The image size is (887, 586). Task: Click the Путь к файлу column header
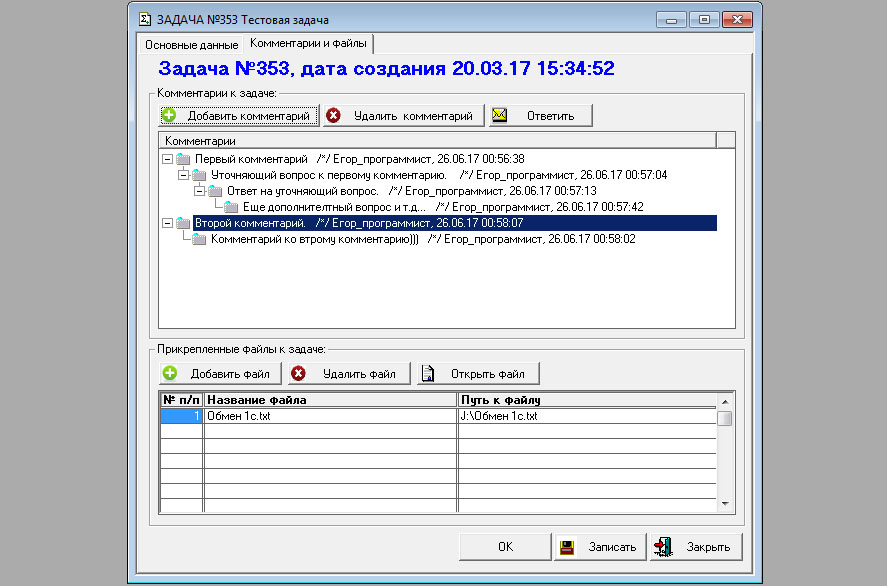pos(586,400)
